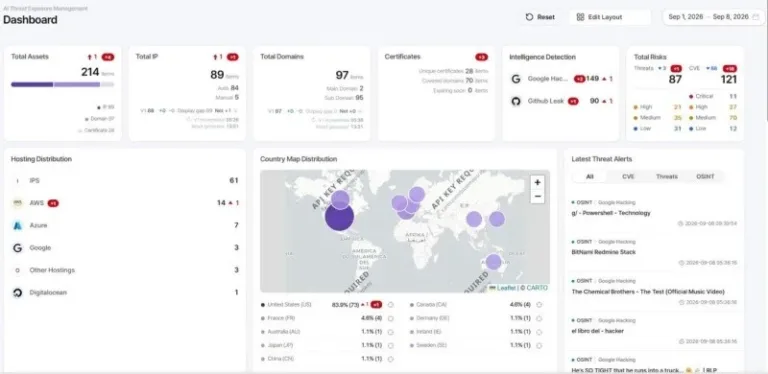This screenshot has width=768, height=374.
Task: Click the Digitalocean hosting row label
Action: point(48,293)
